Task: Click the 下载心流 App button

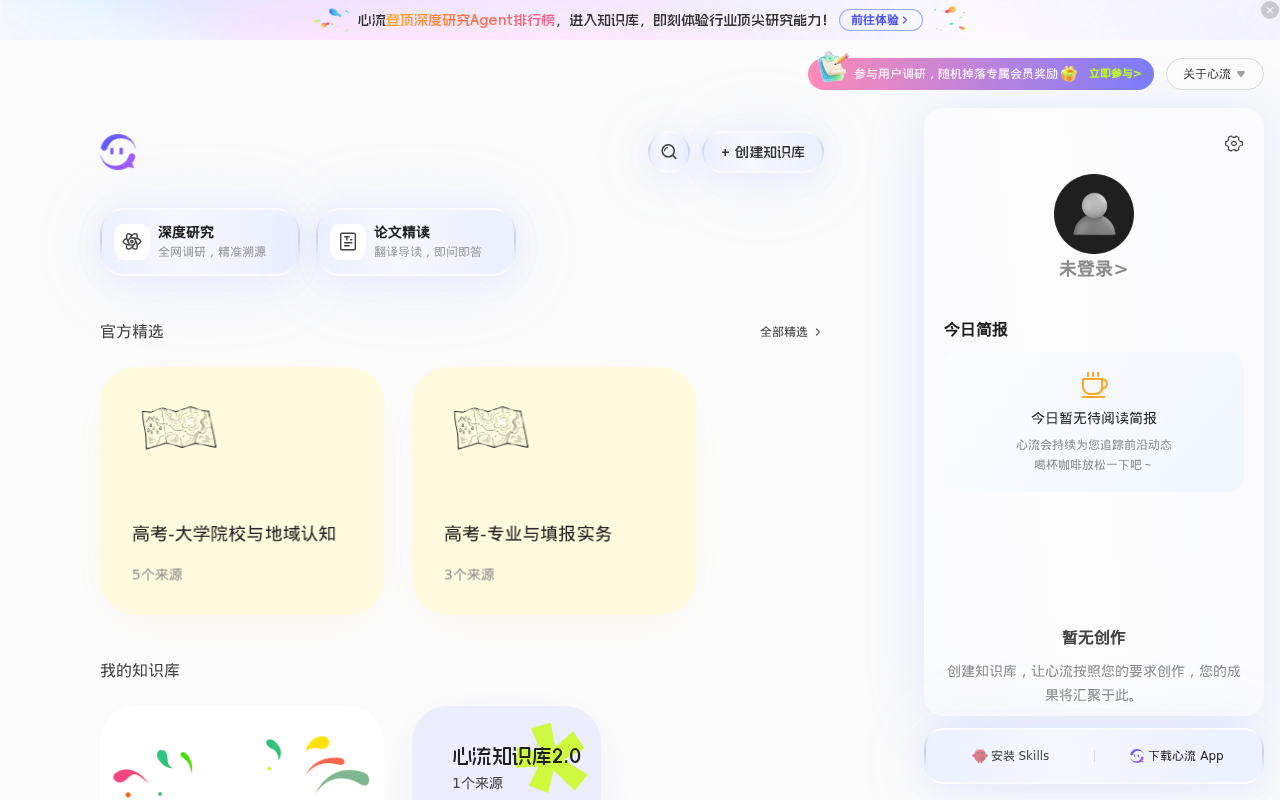Action: (1176, 756)
